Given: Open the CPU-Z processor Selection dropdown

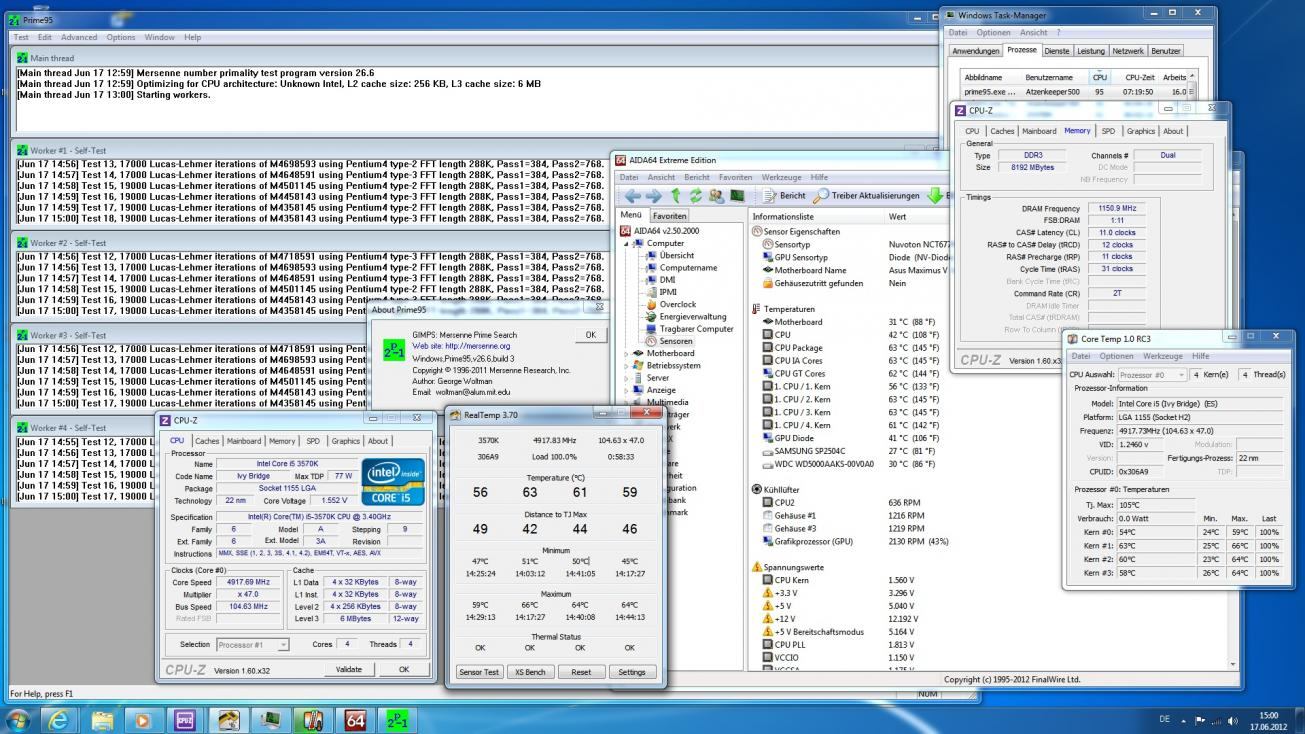Looking at the screenshot, I should click(x=253, y=645).
